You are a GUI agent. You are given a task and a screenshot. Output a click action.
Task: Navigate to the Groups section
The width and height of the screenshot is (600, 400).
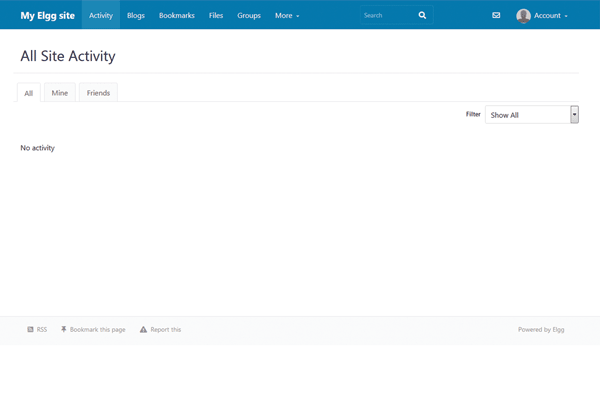[x=249, y=16]
